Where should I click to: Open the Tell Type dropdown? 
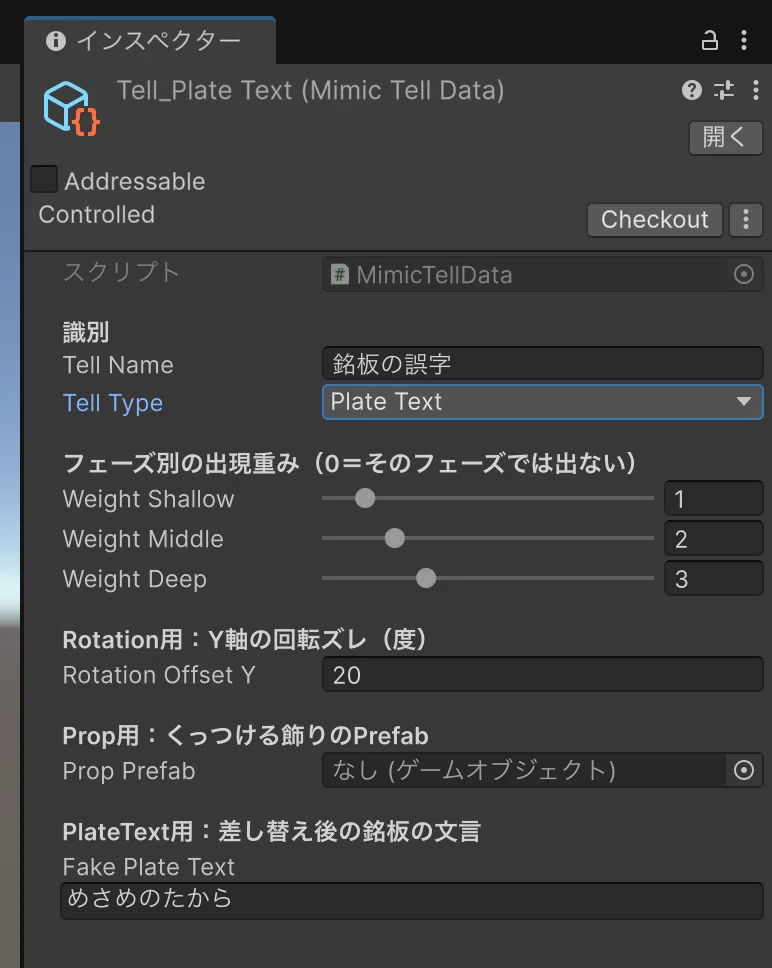click(542, 402)
